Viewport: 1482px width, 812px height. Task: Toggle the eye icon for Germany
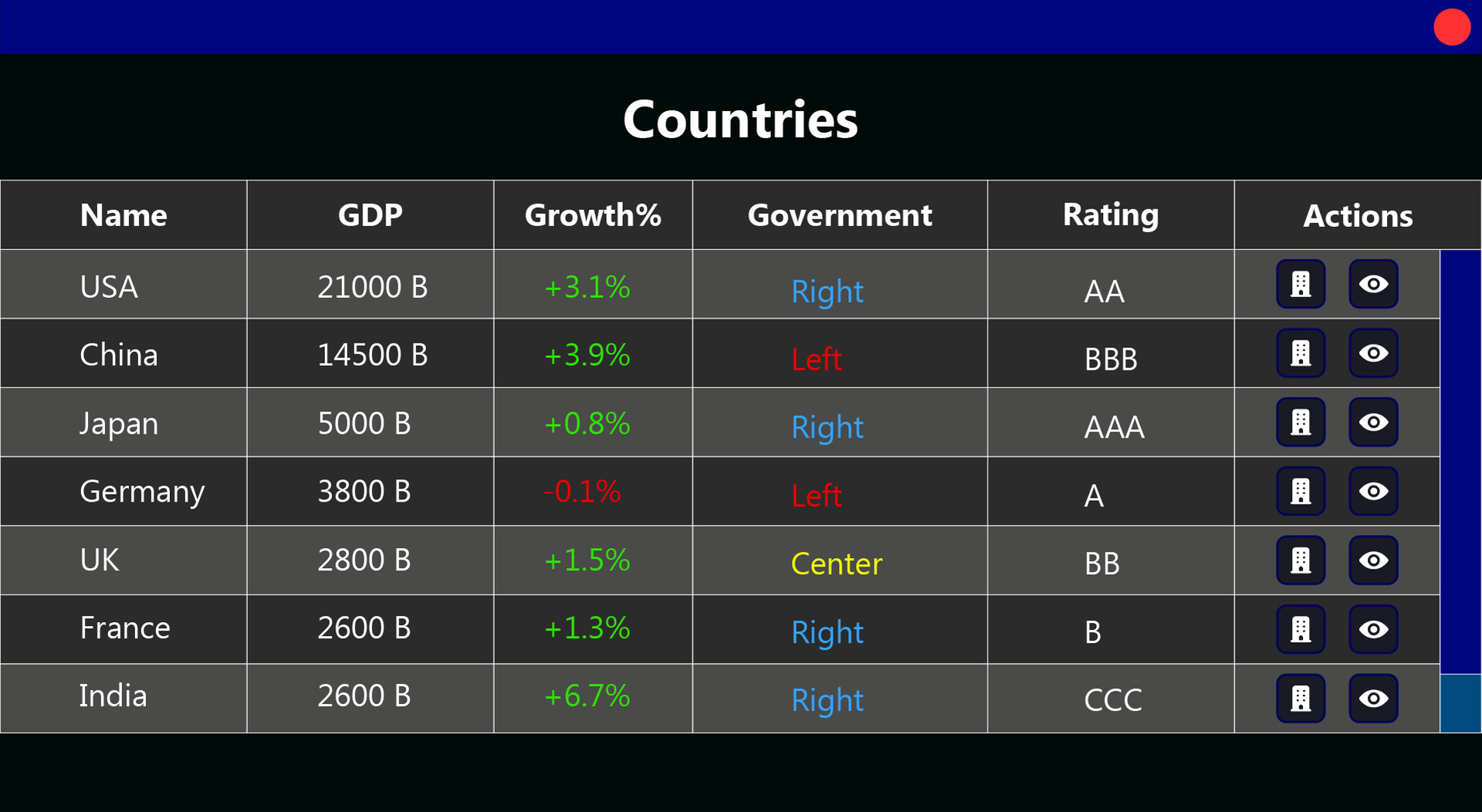point(1373,492)
